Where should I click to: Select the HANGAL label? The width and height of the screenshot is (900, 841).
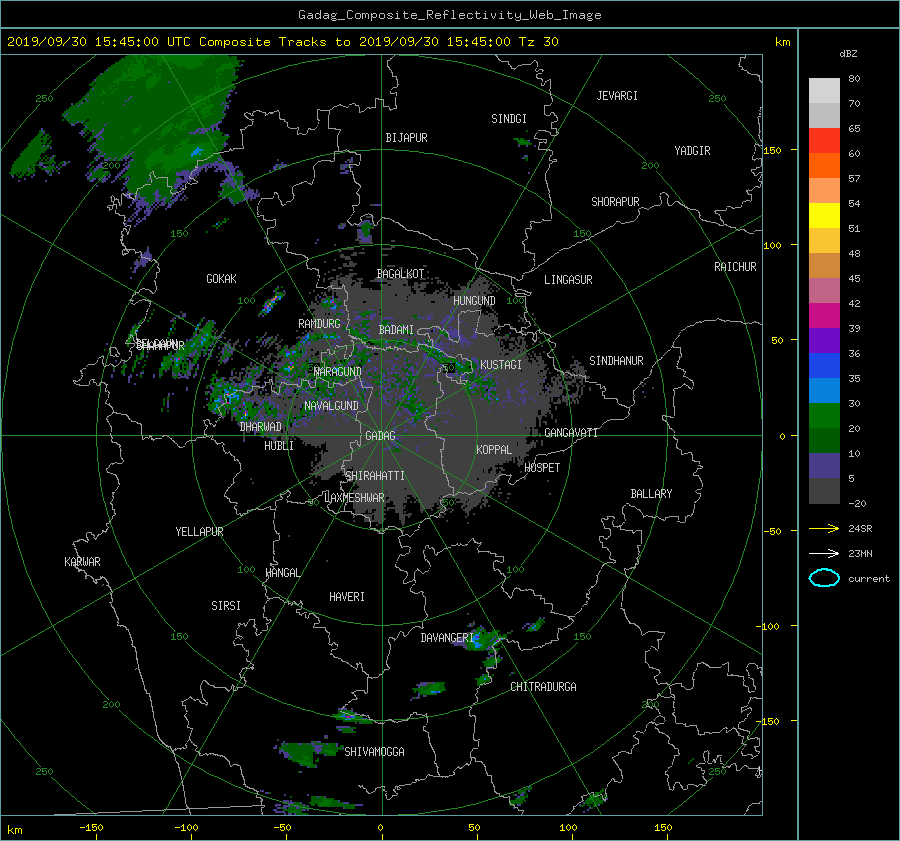click(x=282, y=573)
